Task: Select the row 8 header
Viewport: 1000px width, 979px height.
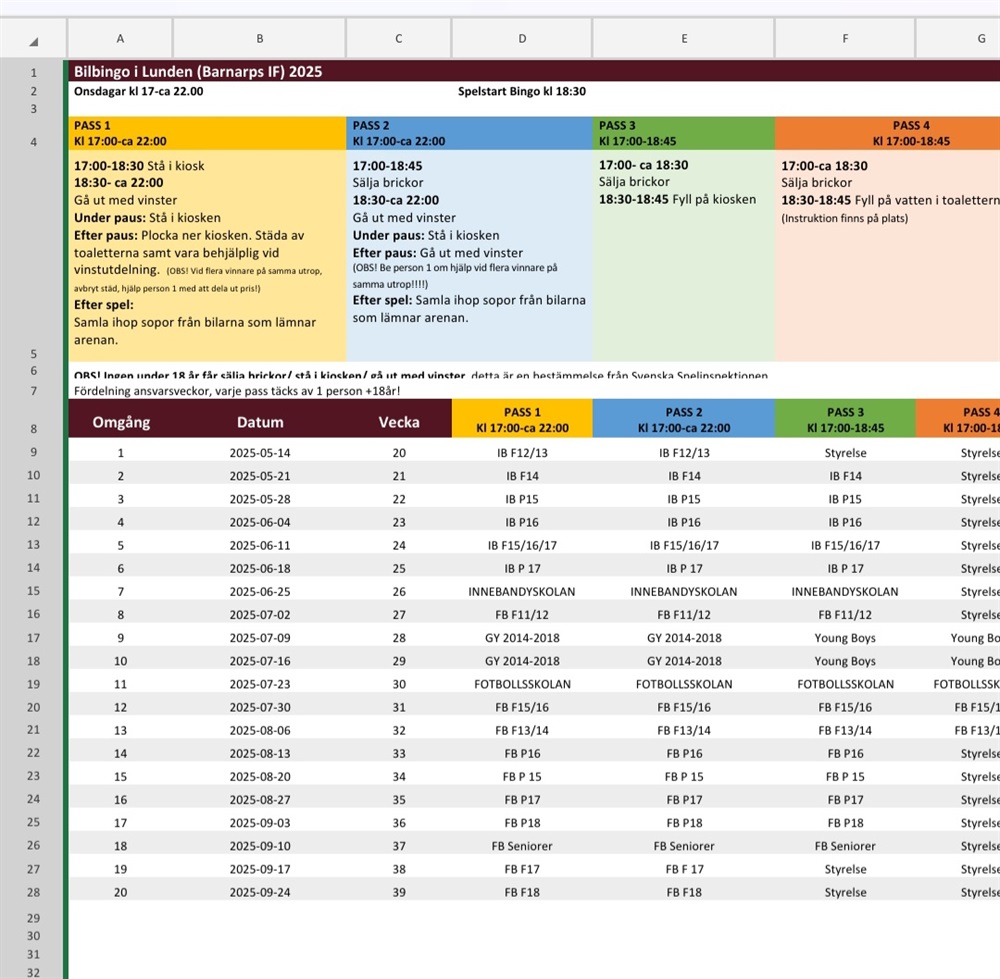Action: pyautogui.click(x=33, y=429)
